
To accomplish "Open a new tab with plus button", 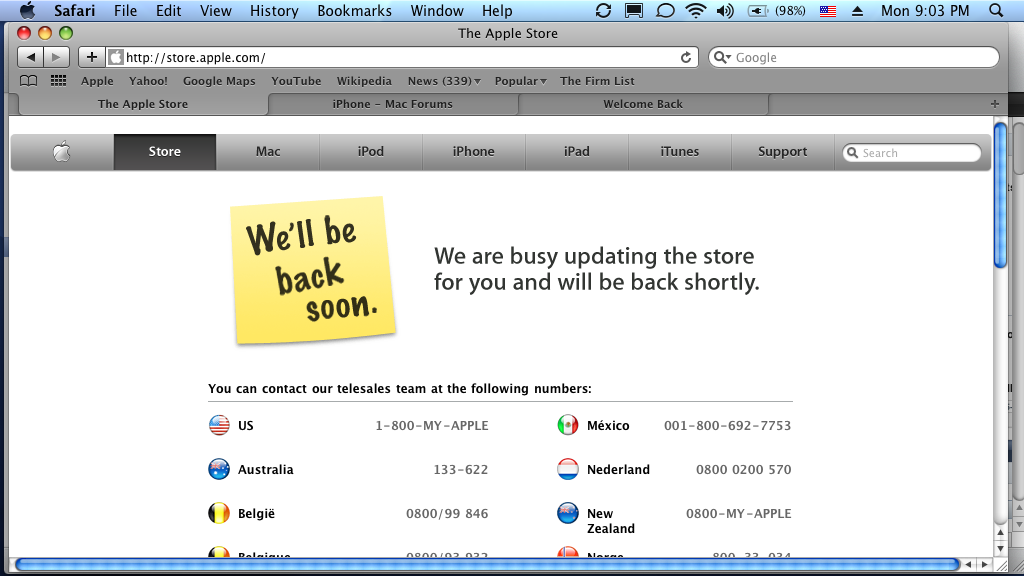I will click(x=995, y=104).
